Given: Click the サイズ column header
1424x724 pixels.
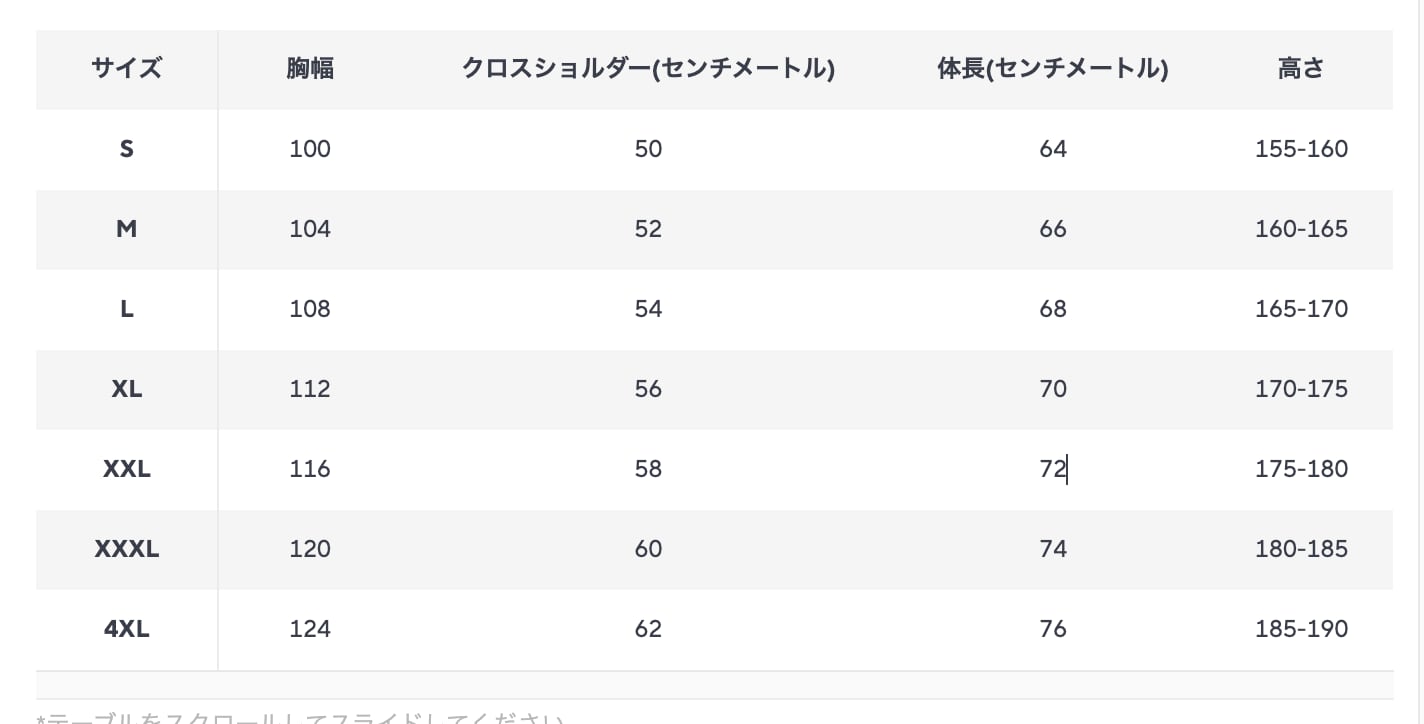Looking at the screenshot, I should (x=126, y=69).
